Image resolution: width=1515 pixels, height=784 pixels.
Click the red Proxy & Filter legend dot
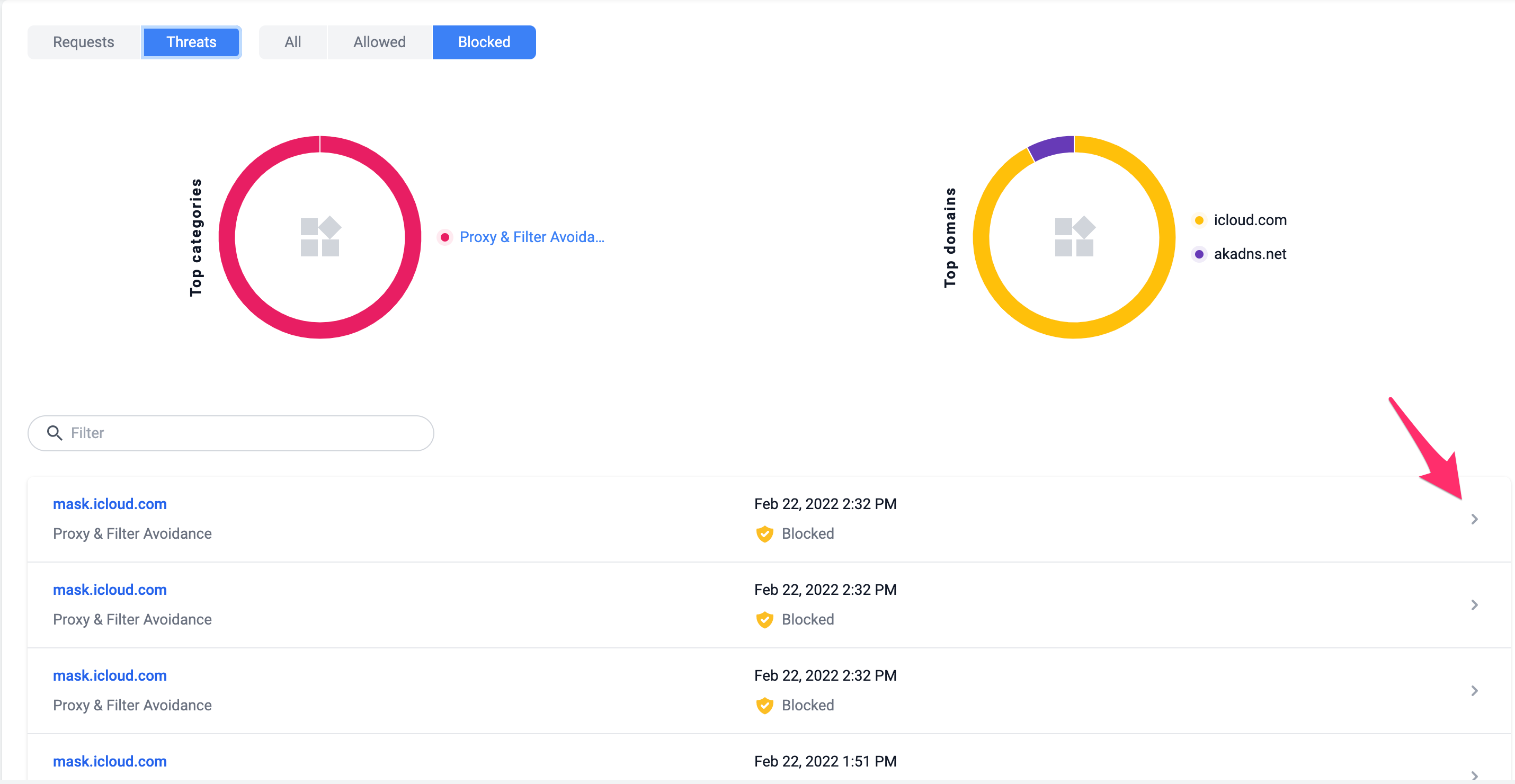tap(445, 237)
